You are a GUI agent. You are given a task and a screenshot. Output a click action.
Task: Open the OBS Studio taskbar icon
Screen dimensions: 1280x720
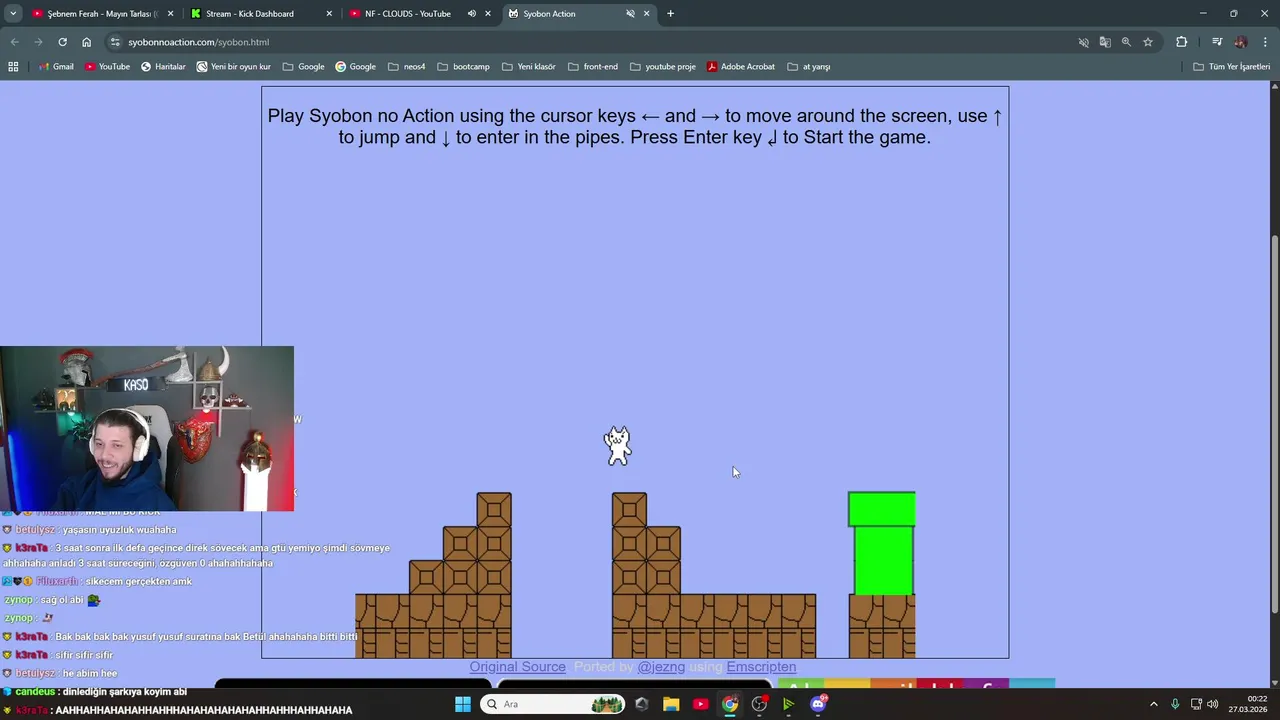coord(759,704)
